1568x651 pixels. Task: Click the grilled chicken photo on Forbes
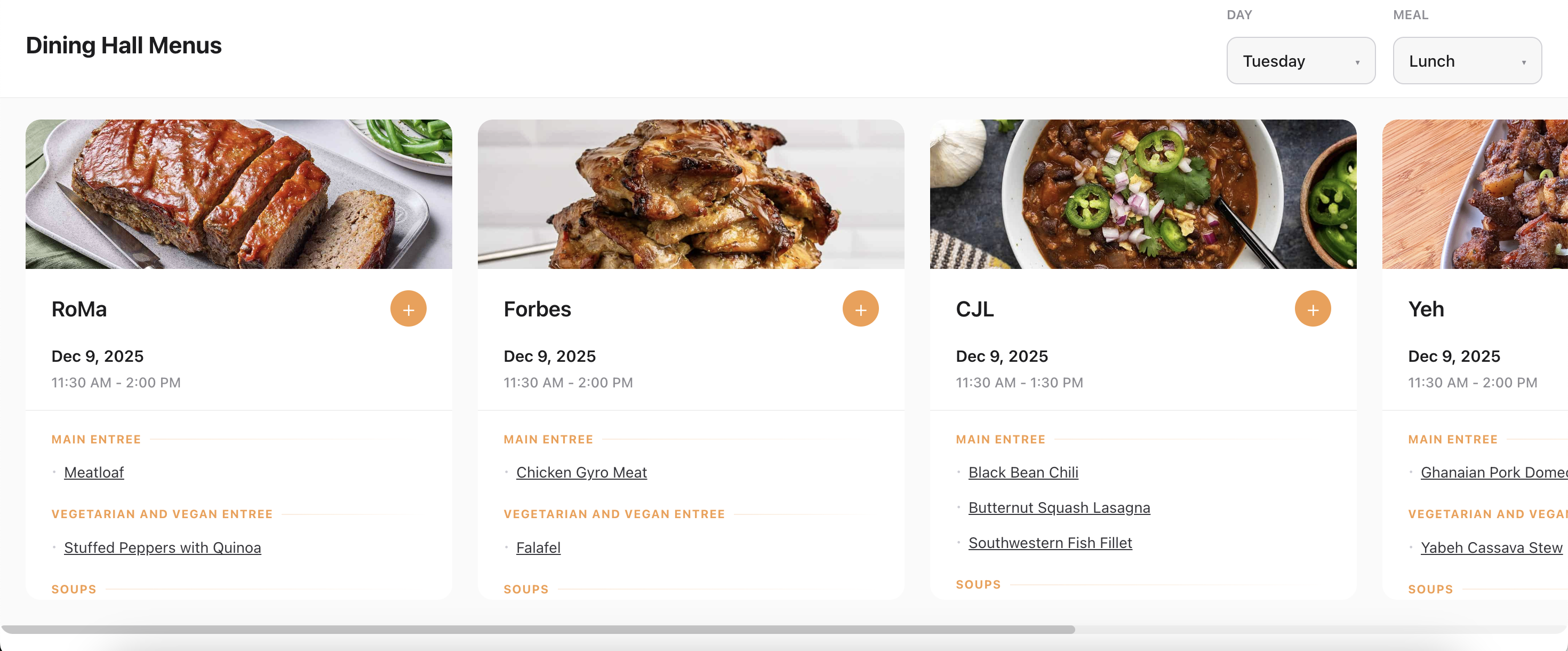click(691, 194)
